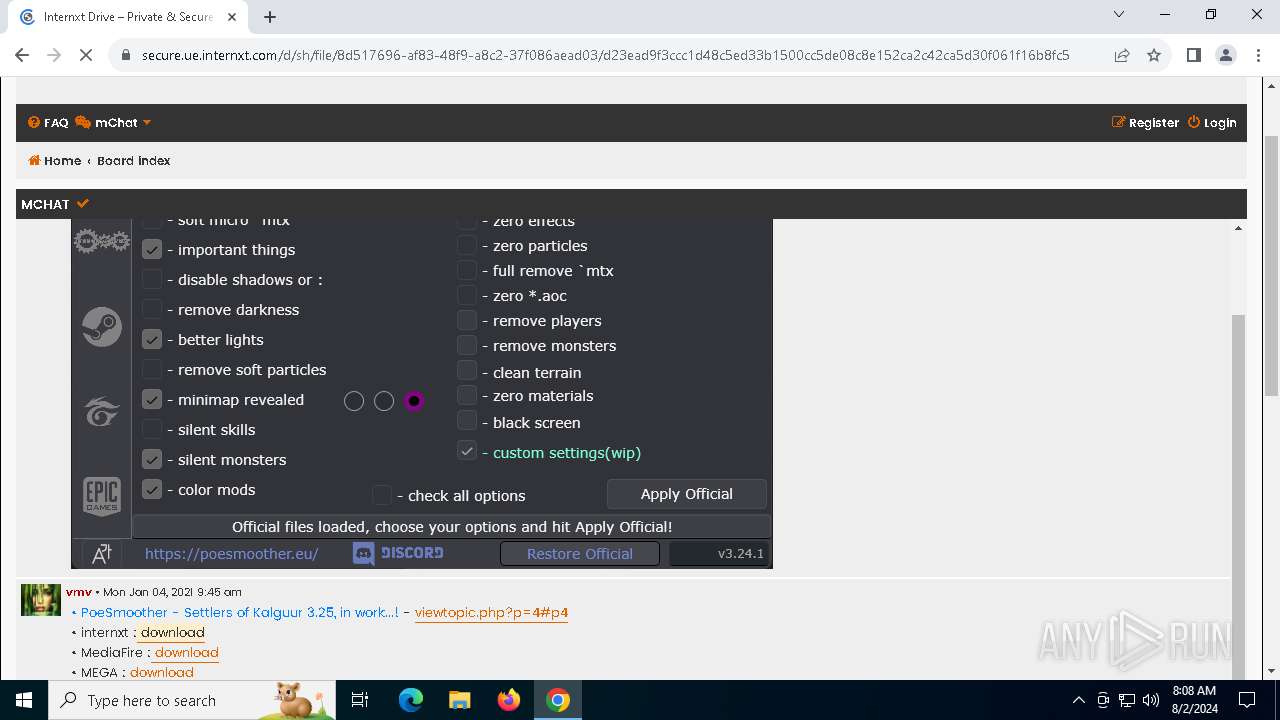Click the Windows taskbar search box
The width and height of the screenshot is (1280, 720).
click(192, 700)
